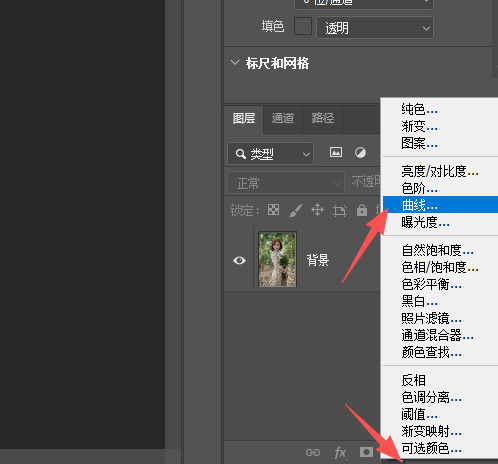Choose 自然饱和度... adjustment

440,250
